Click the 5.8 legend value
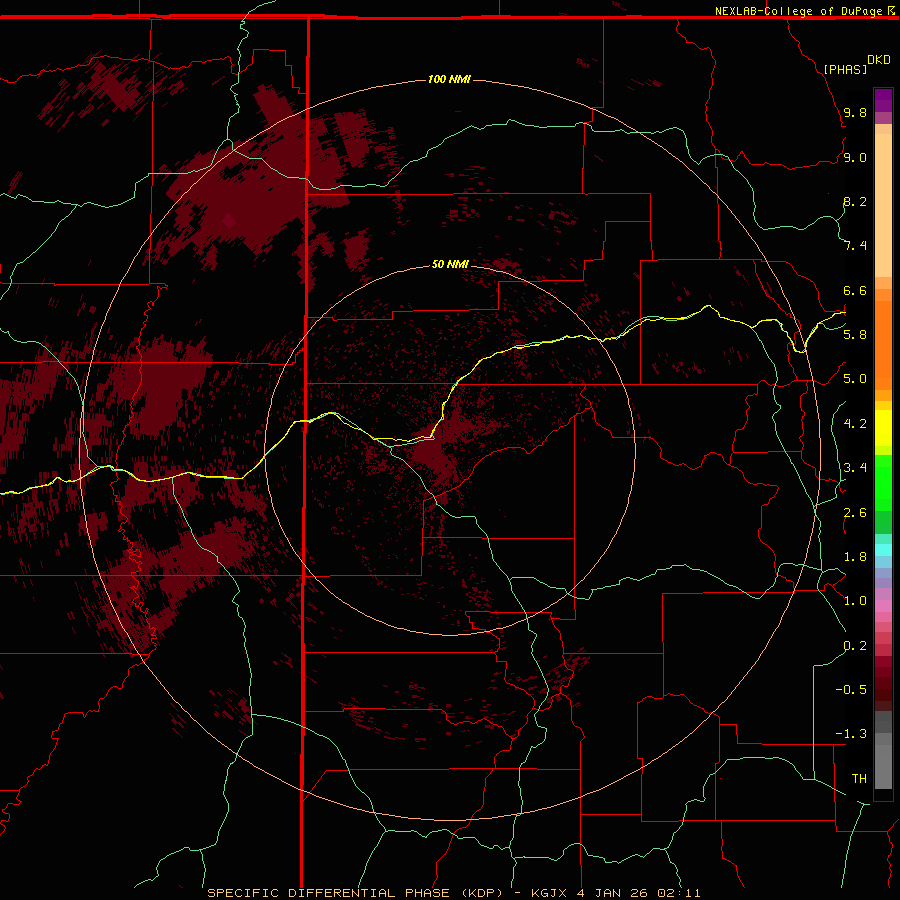The height and width of the screenshot is (900, 900). point(855,335)
